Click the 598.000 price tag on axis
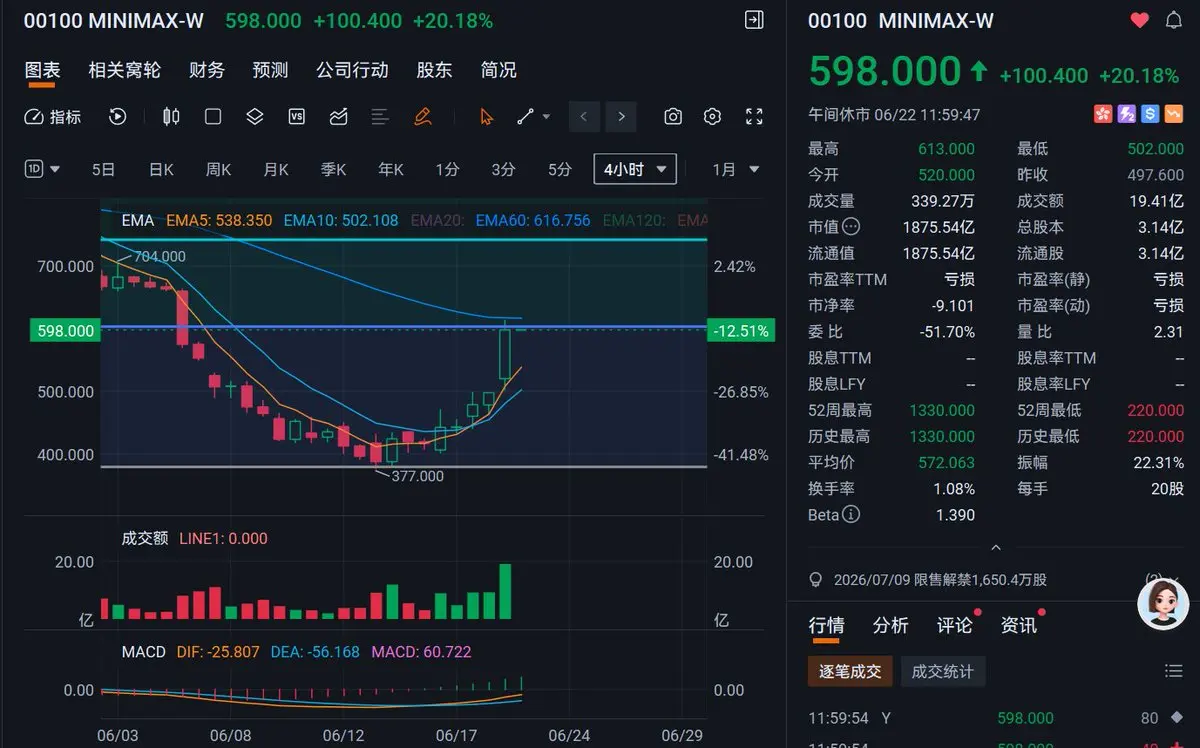This screenshot has height=748, width=1200. (66, 330)
